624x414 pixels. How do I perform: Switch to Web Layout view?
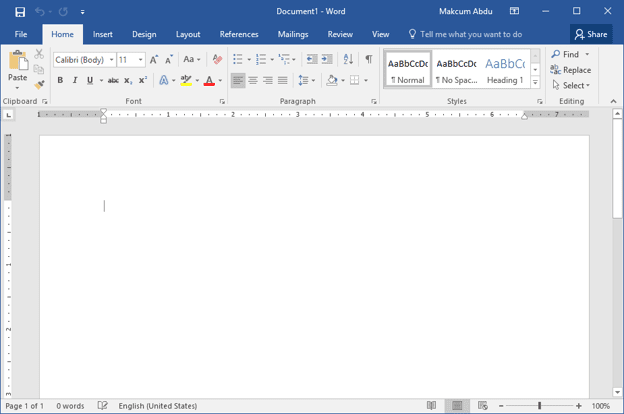pos(482,406)
